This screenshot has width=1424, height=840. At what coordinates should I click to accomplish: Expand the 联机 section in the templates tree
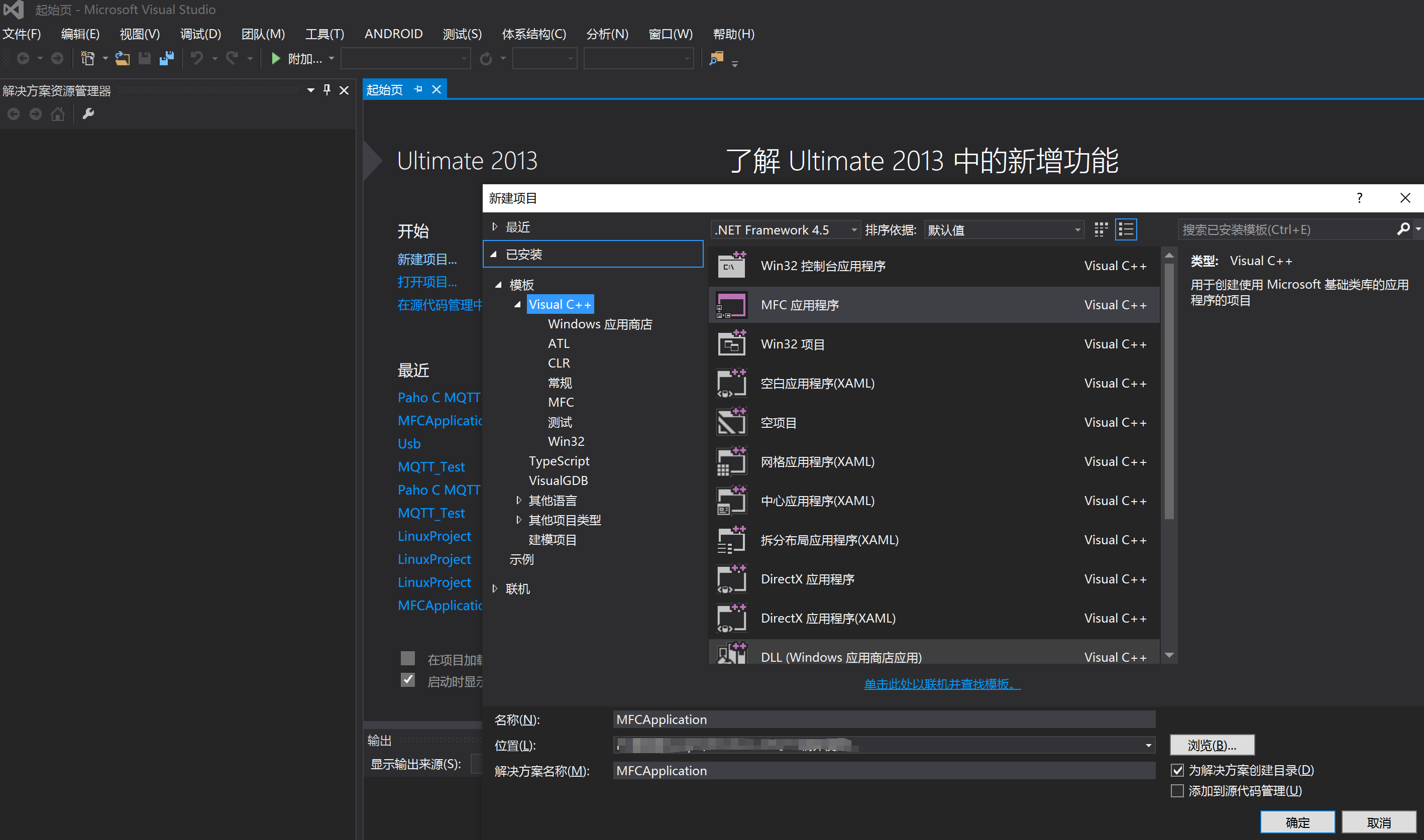click(x=495, y=588)
